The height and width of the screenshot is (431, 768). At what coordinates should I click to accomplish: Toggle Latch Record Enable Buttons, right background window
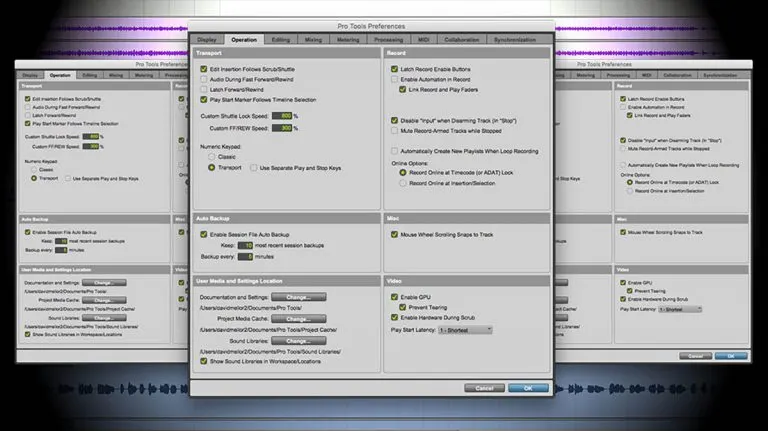(x=623, y=98)
